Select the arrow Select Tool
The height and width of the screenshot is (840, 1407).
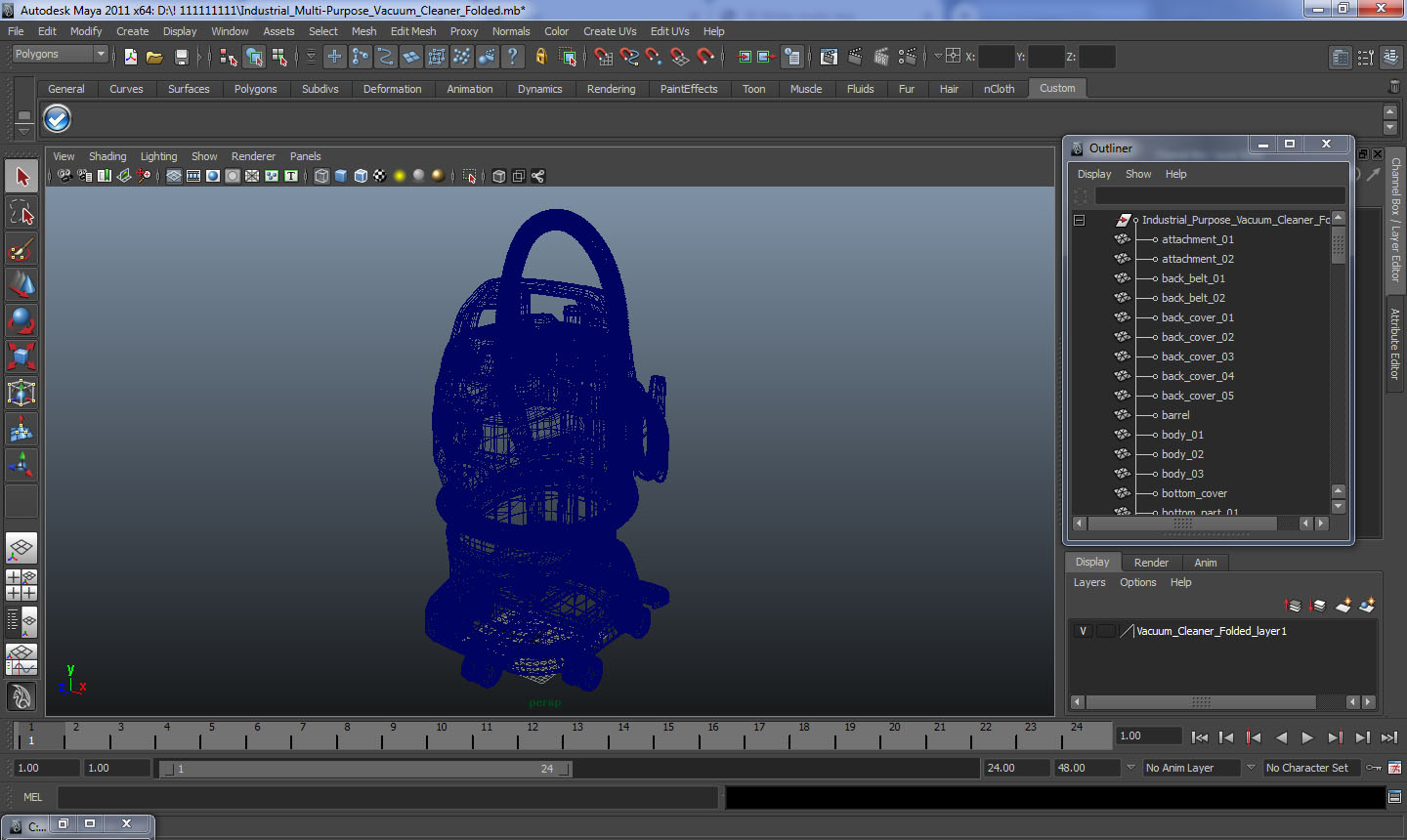21,177
